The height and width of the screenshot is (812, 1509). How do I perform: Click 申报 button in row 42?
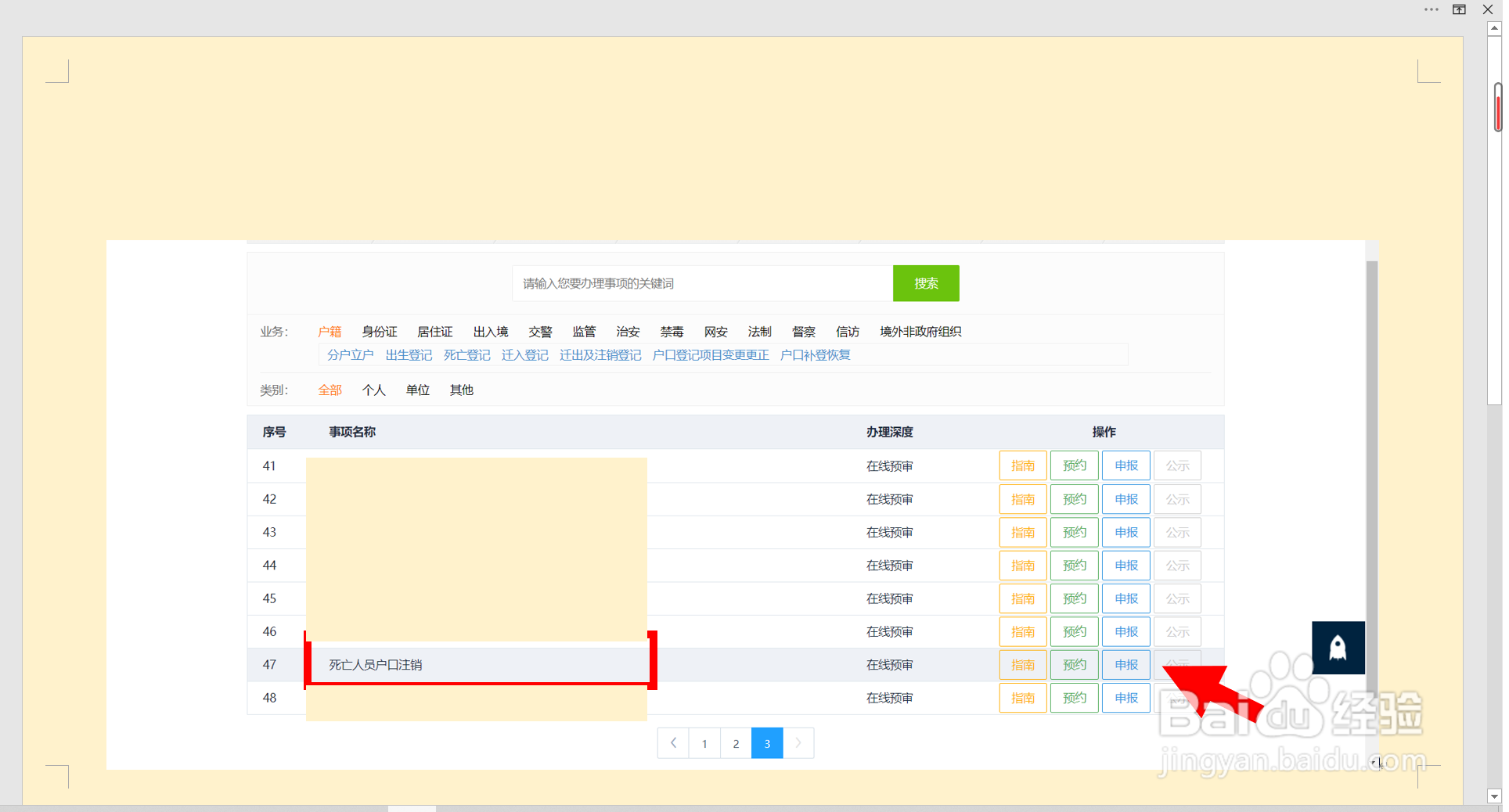(x=1126, y=499)
